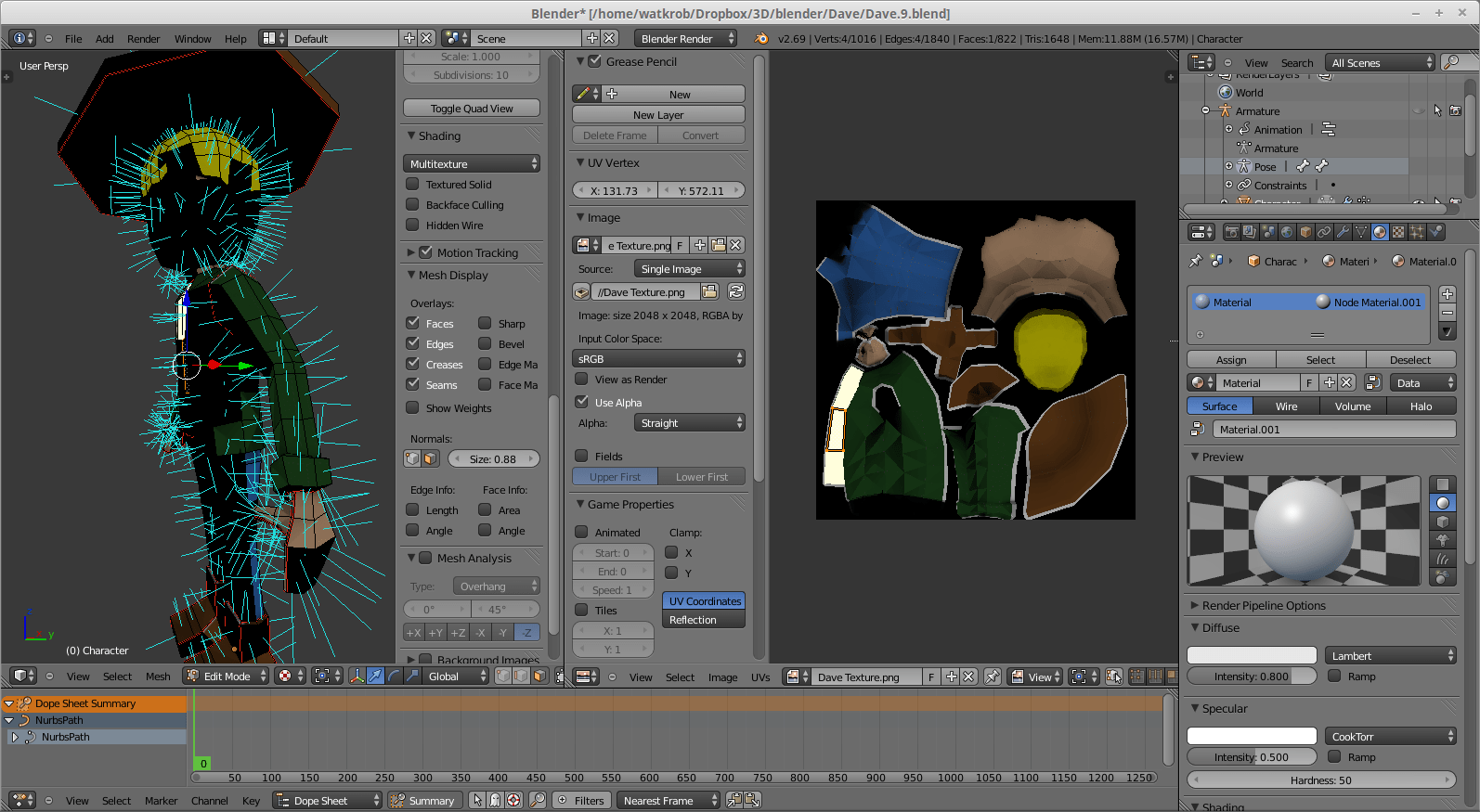Open the World properties tab icon
This screenshot has height=812, width=1480.
1288,232
